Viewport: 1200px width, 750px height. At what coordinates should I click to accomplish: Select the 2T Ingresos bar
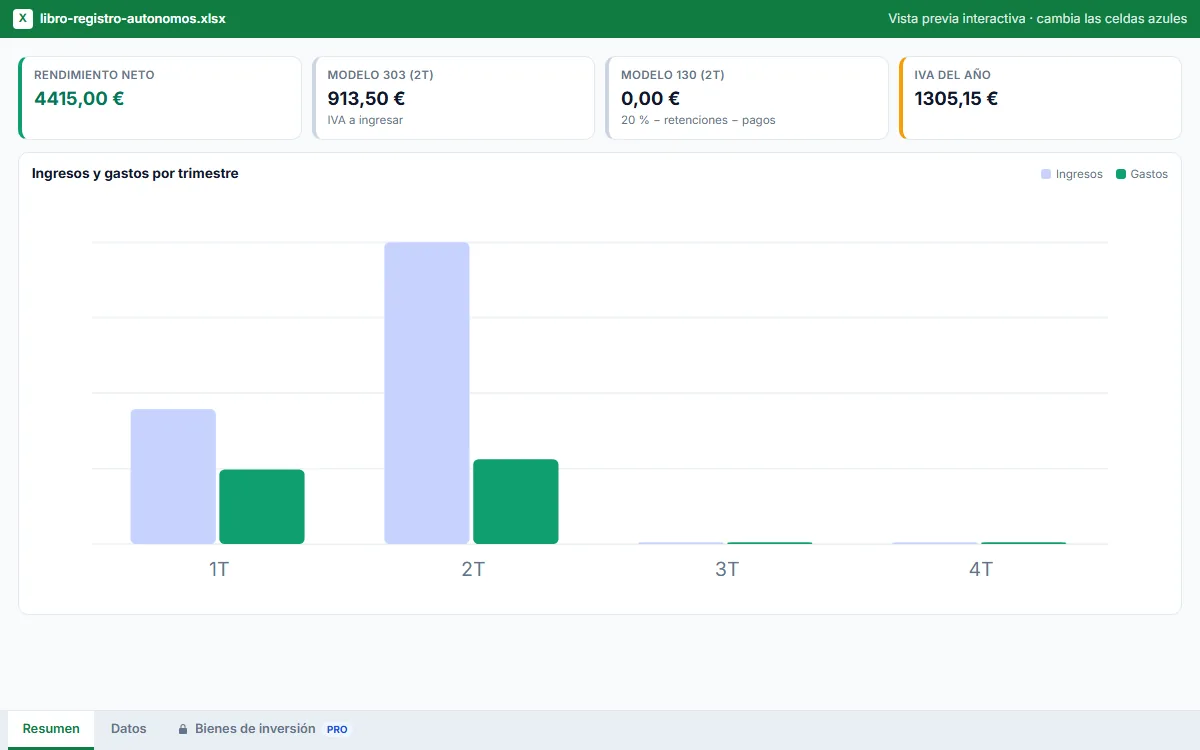coord(427,393)
